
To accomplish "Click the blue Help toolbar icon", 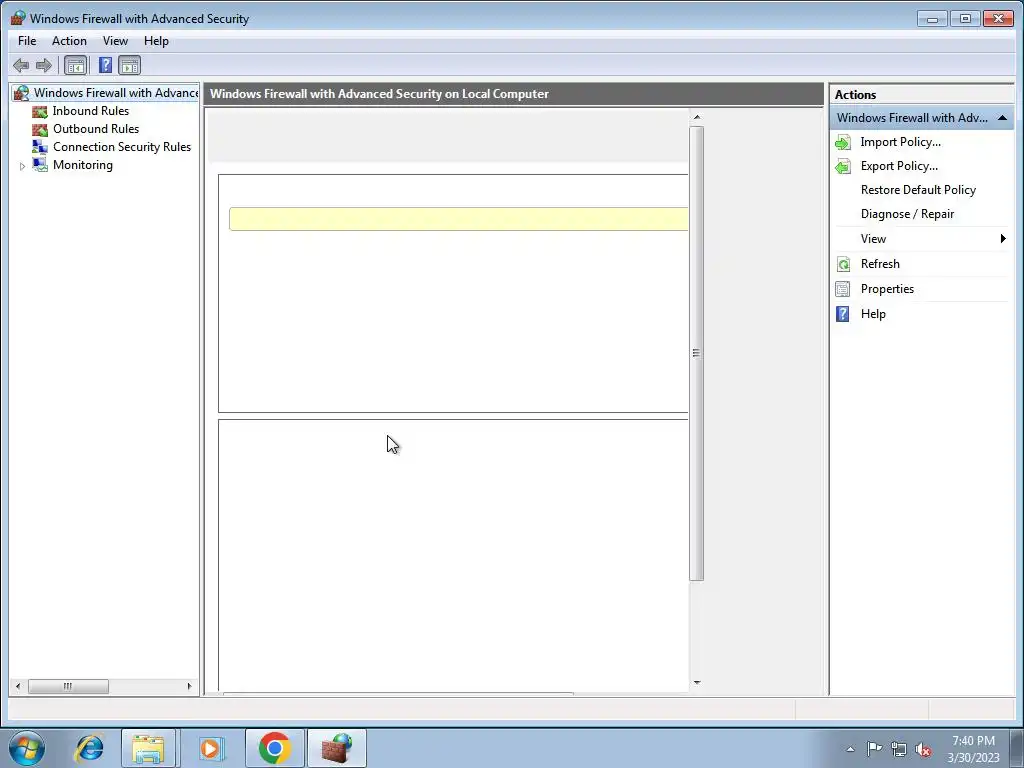I will 105,65.
